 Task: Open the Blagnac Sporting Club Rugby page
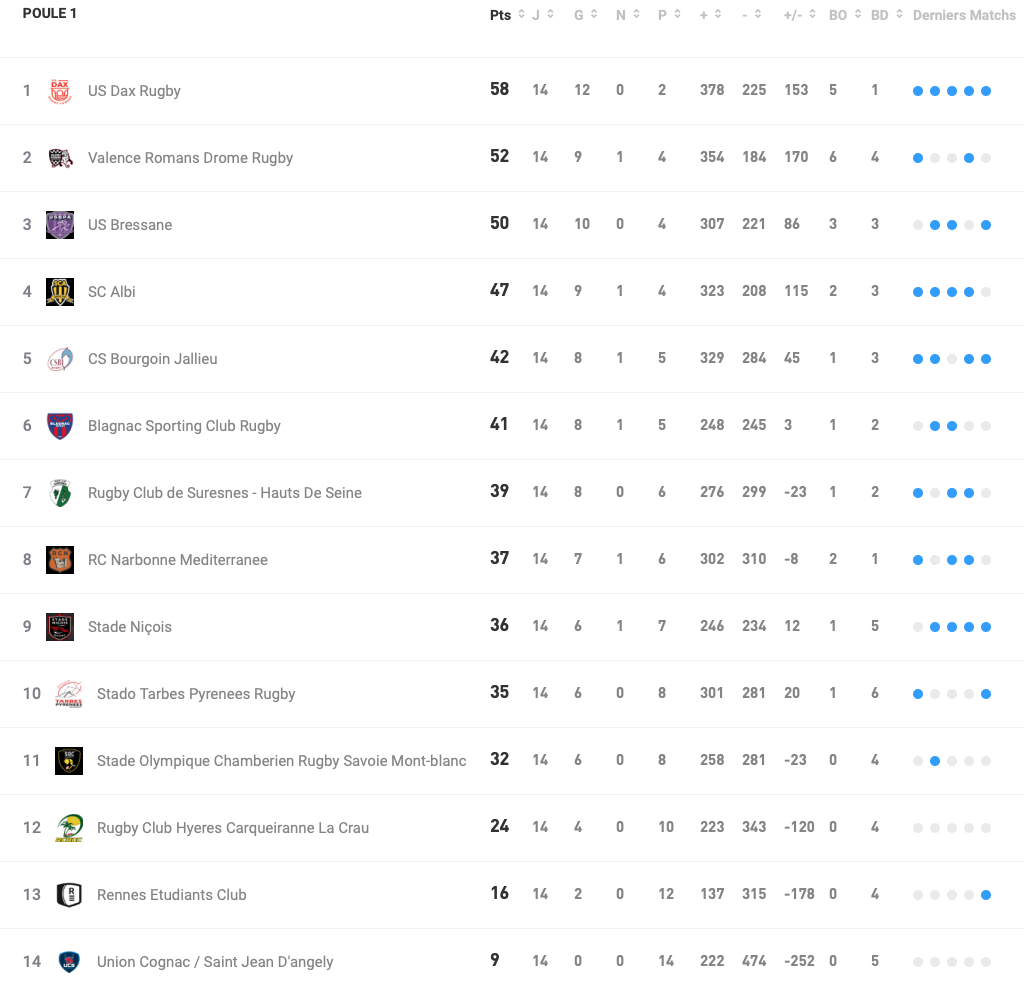point(184,425)
